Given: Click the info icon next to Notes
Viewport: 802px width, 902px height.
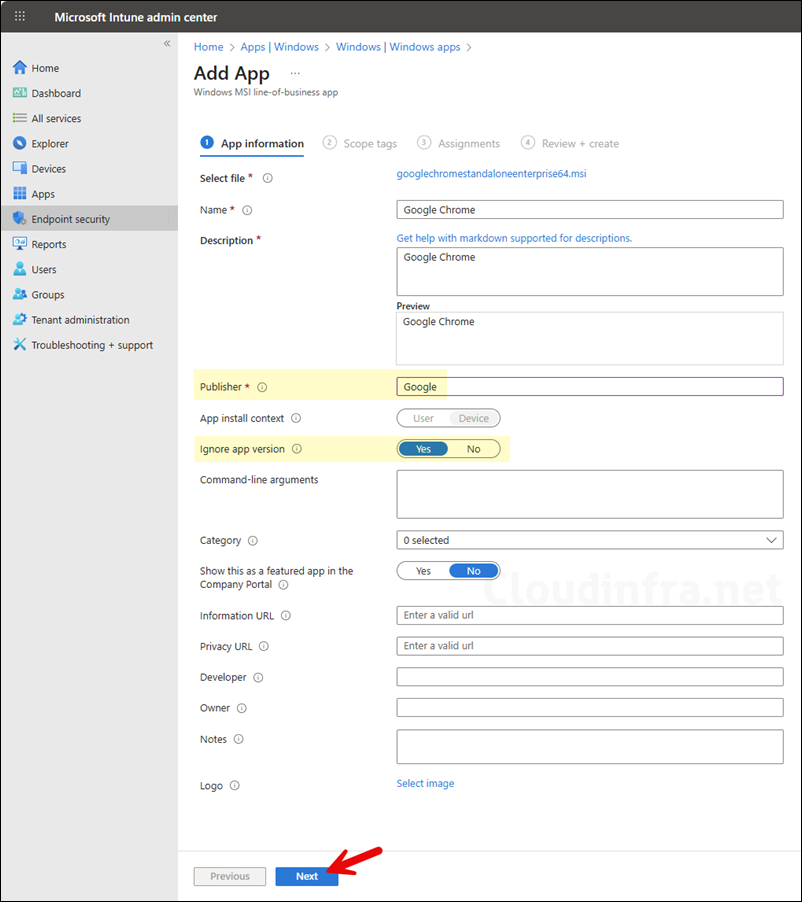Looking at the screenshot, I should (239, 739).
